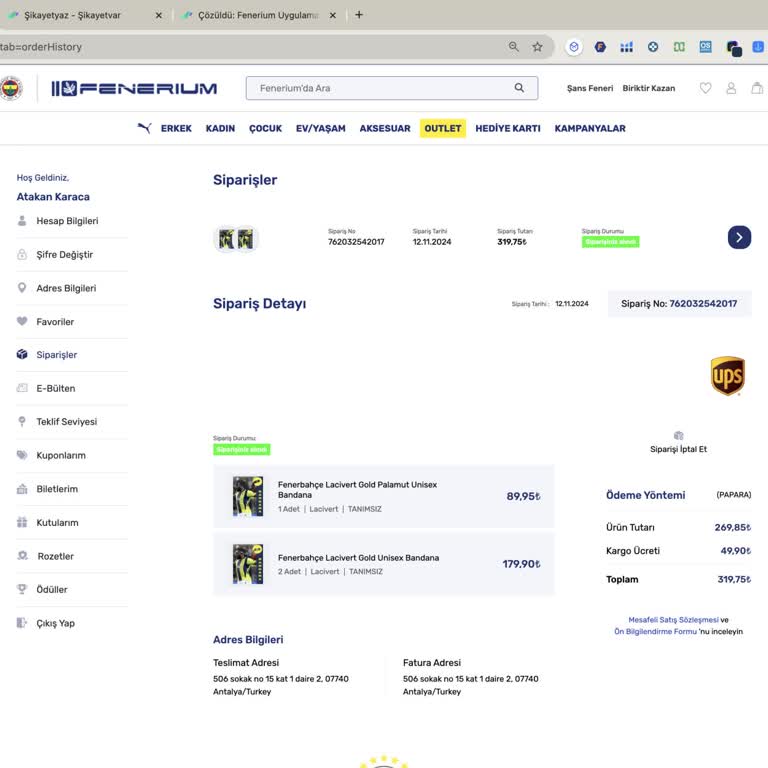Screen dimensions: 768x768
Task: Open the OS extension icon
Action: (x=705, y=47)
